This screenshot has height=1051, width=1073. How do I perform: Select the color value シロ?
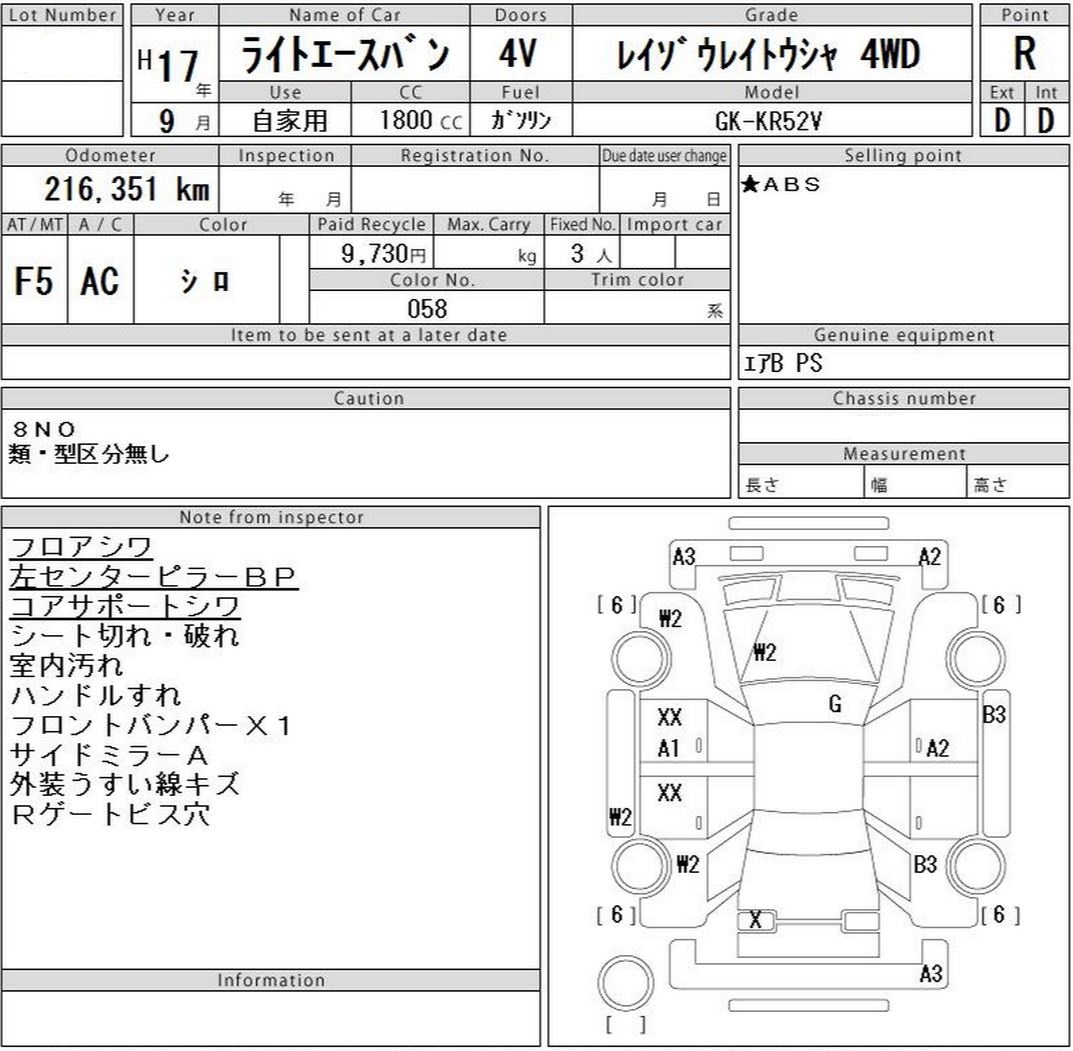pyautogui.click(x=205, y=281)
